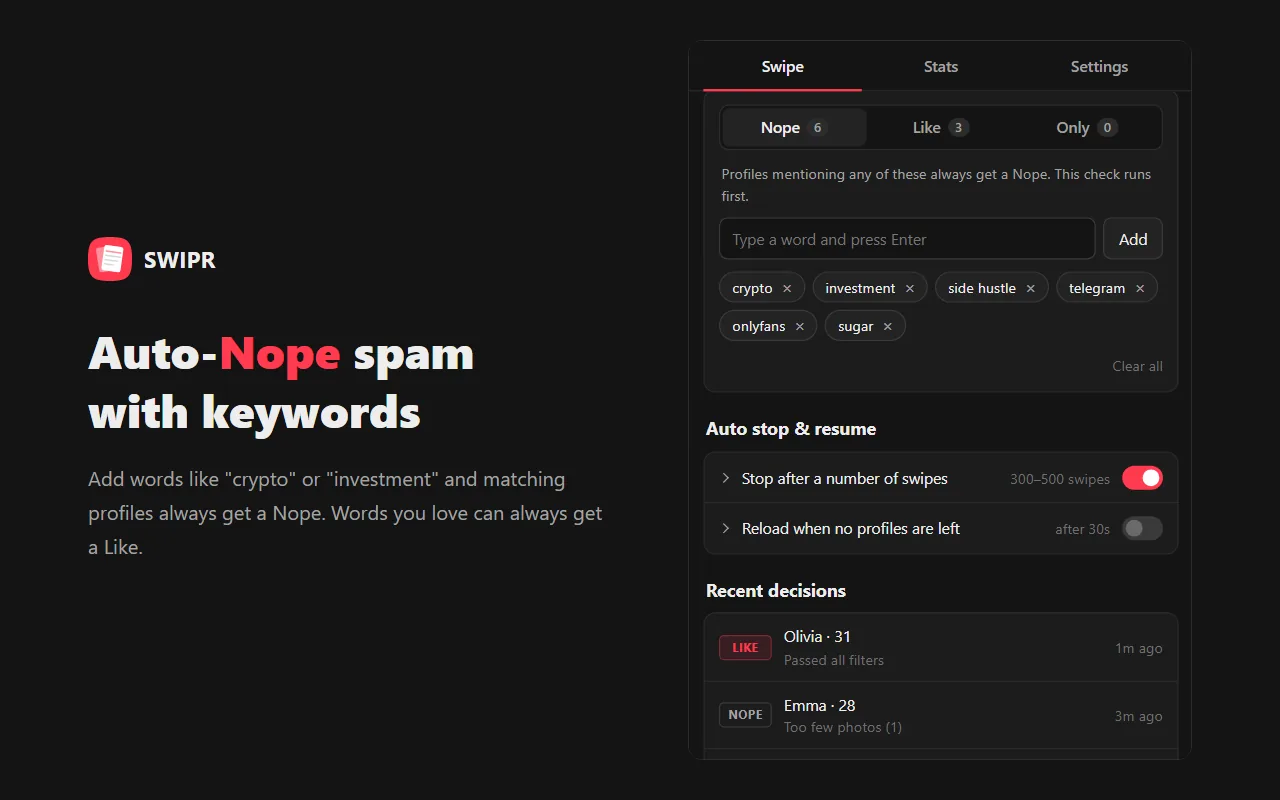Click the Add keyword button
Screen dimensions: 1280x800
[1133, 239]
